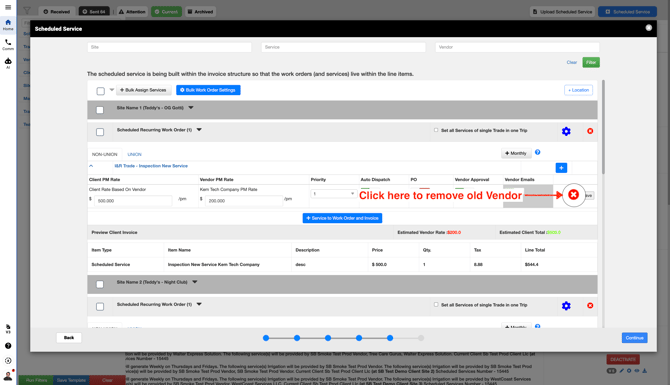The width and height of the screenshot is (670, 385).
Task: Open the AI robot icon
Action: [x=8, y=63]
